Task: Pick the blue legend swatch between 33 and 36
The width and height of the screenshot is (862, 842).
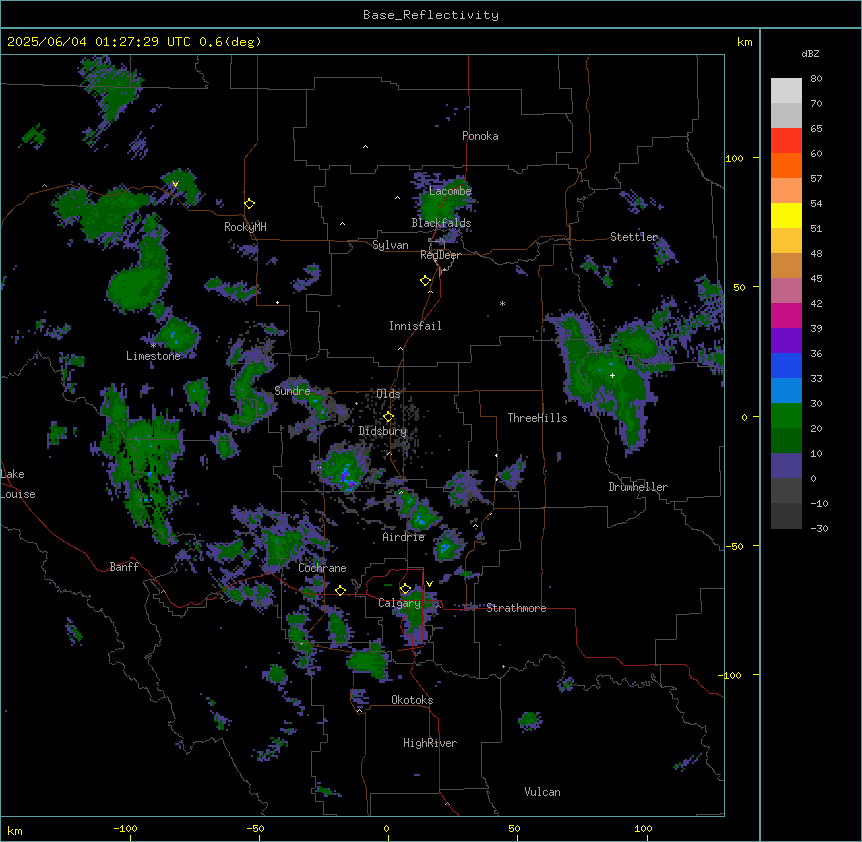Action: 786,366
